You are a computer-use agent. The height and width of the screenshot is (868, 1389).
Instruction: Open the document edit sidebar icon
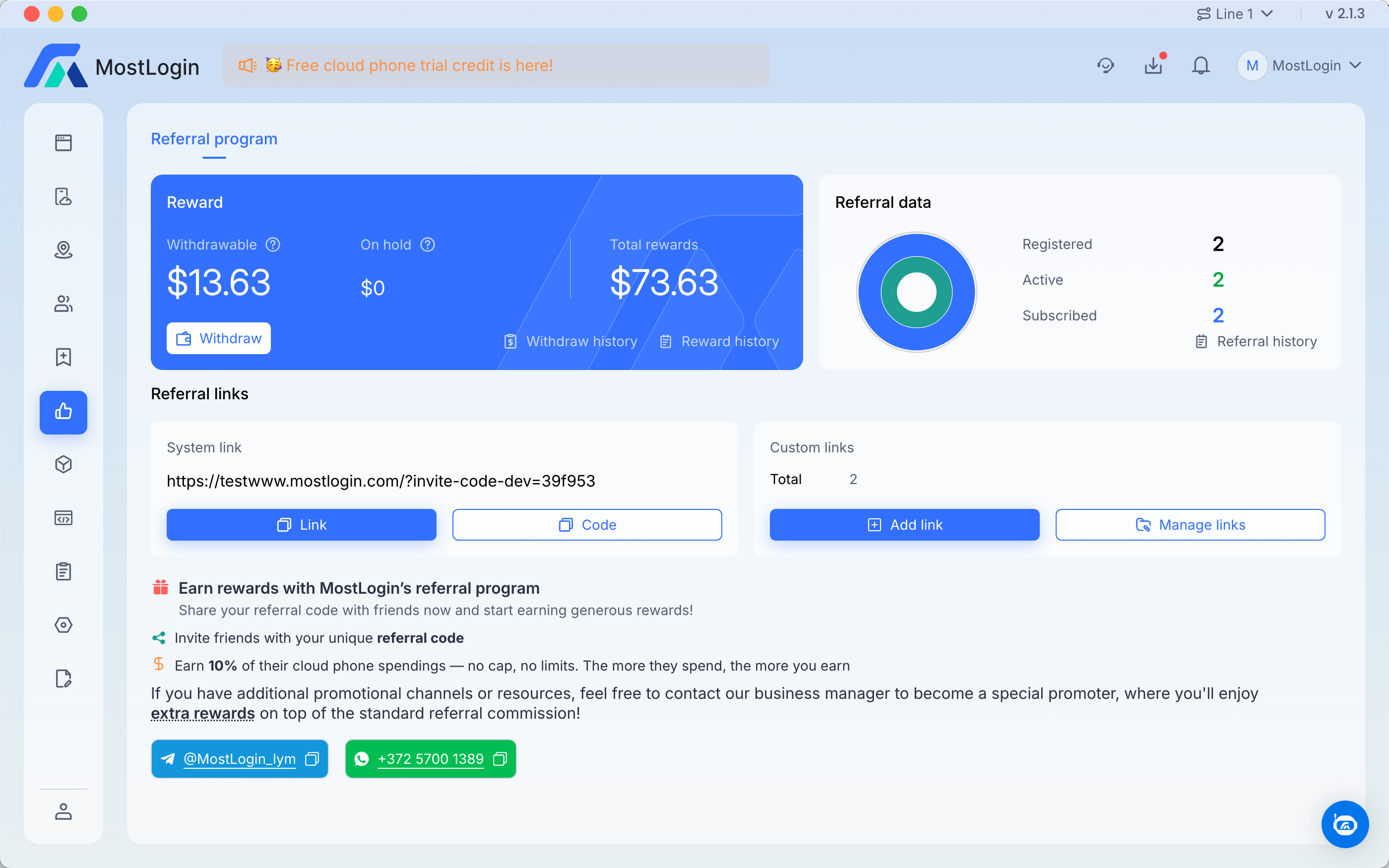63,679
